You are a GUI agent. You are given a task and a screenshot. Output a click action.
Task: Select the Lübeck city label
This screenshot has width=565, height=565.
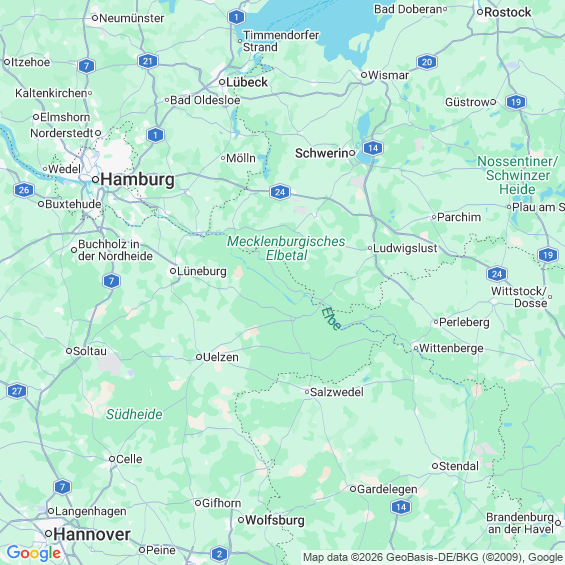(x=247, y=82)
